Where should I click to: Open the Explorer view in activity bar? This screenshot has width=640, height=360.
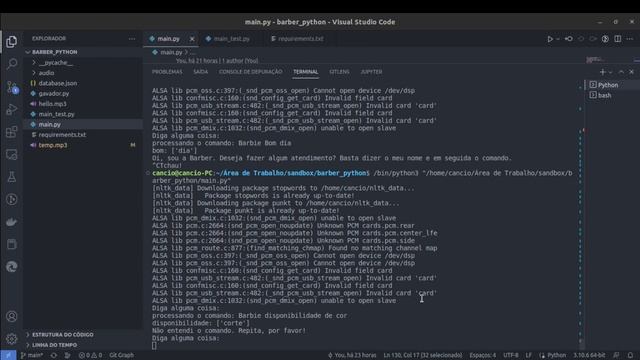(11, 42)
